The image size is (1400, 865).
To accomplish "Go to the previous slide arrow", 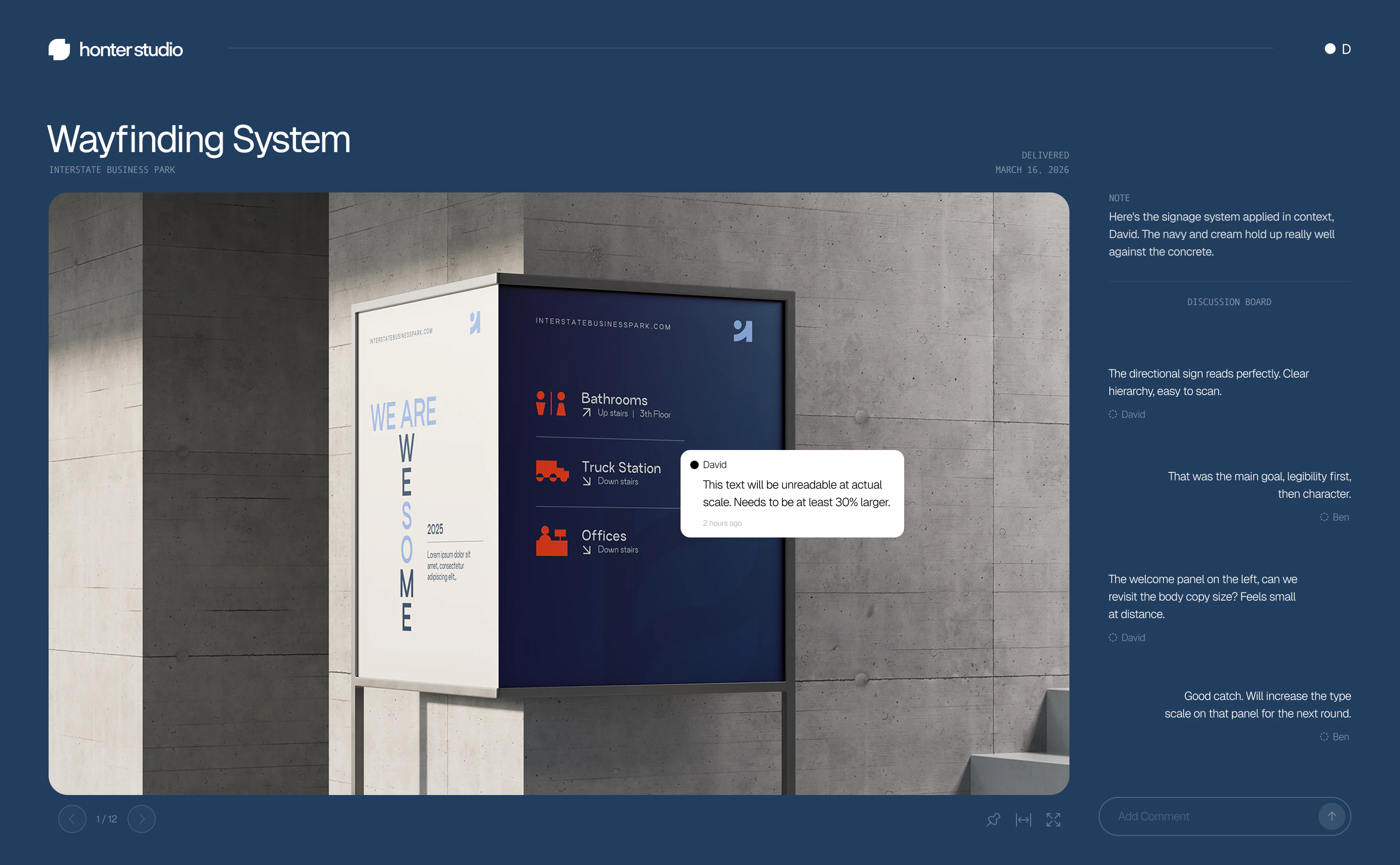I will click(x=72, y=819).
